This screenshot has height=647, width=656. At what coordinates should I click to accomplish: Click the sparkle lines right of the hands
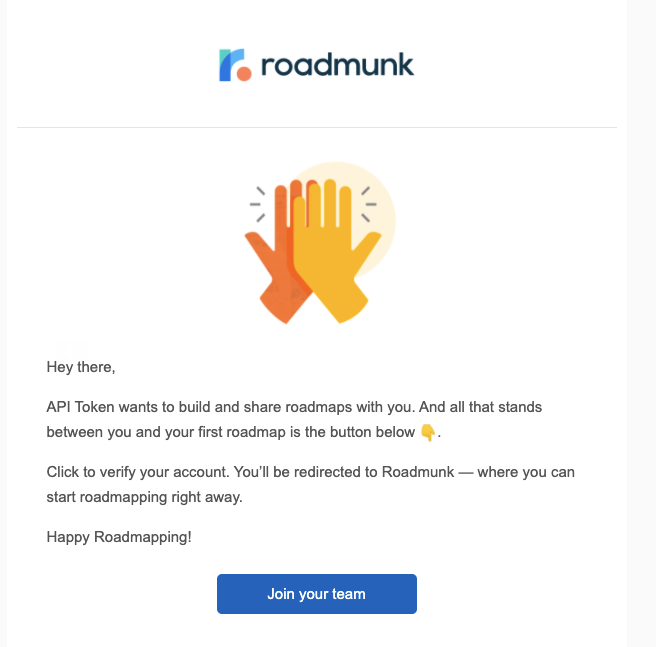coord(366,203)
